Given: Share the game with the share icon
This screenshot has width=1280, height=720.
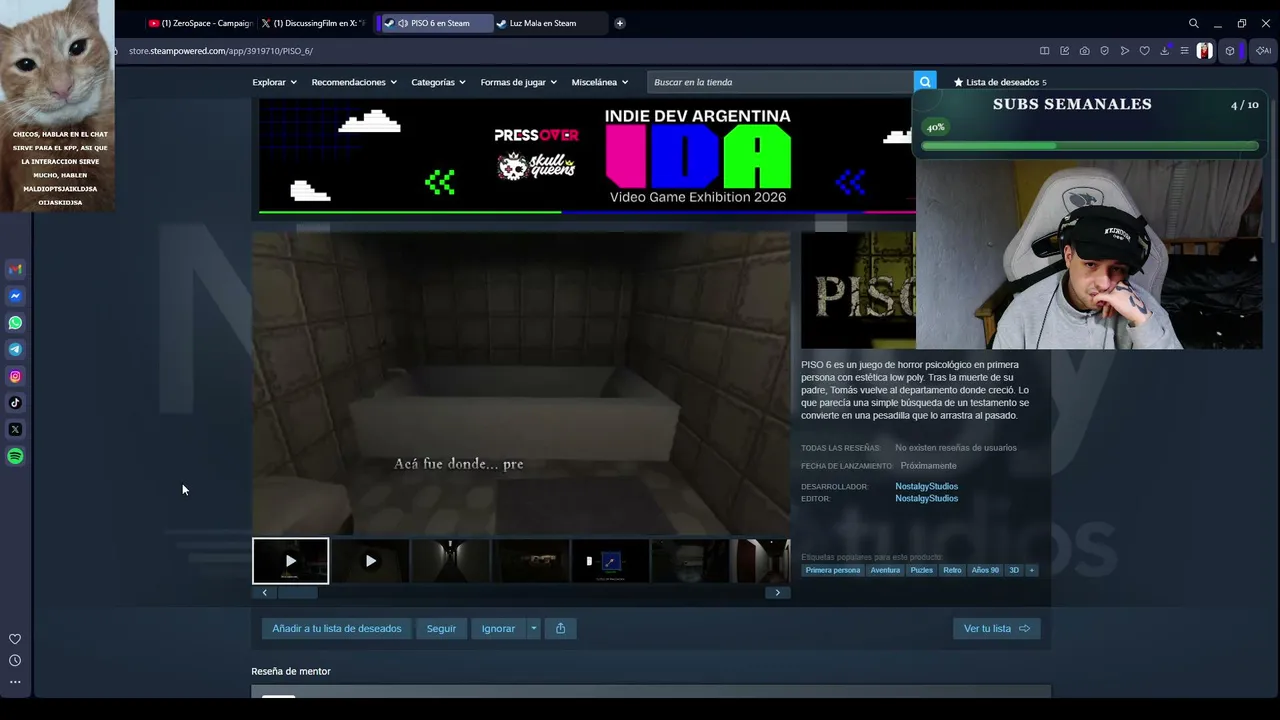Looking at the screenshot, I should tap(560, 628).
